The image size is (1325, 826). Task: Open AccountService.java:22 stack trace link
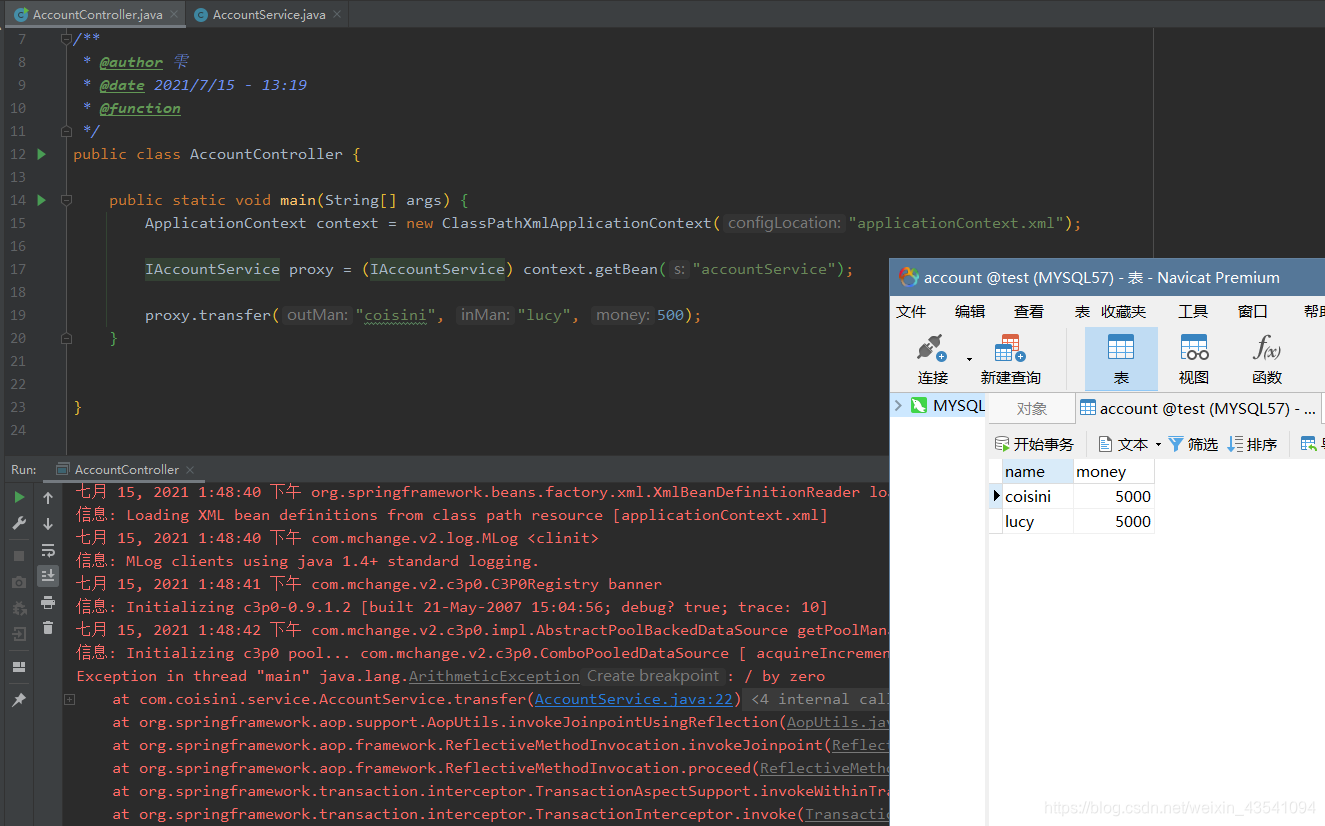tap(634, 699)
